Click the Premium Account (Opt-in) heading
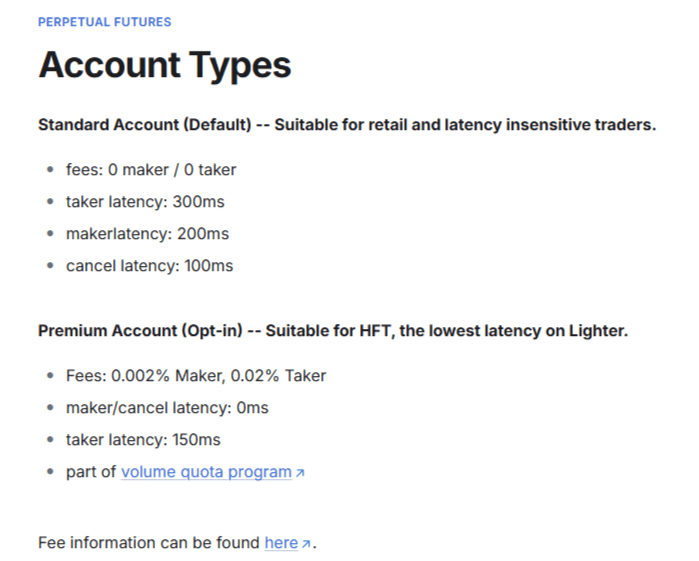699x561 pixels. click(140, 330)
